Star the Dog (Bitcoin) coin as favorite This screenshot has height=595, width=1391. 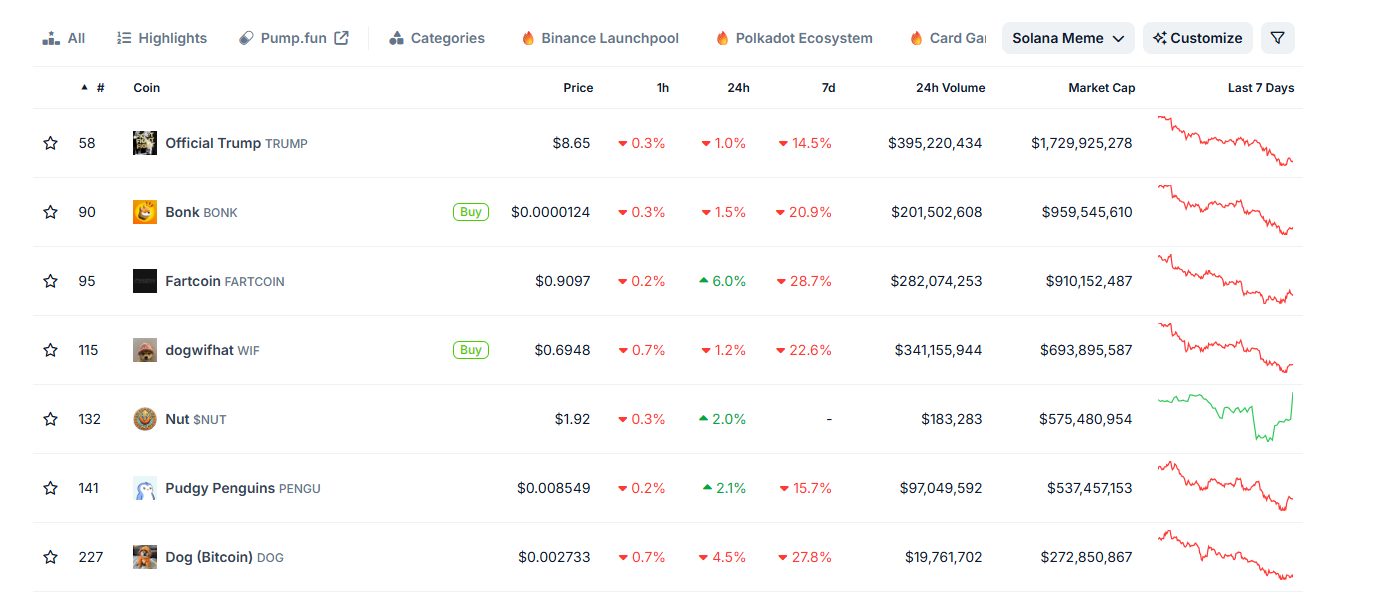coord(50,557)
